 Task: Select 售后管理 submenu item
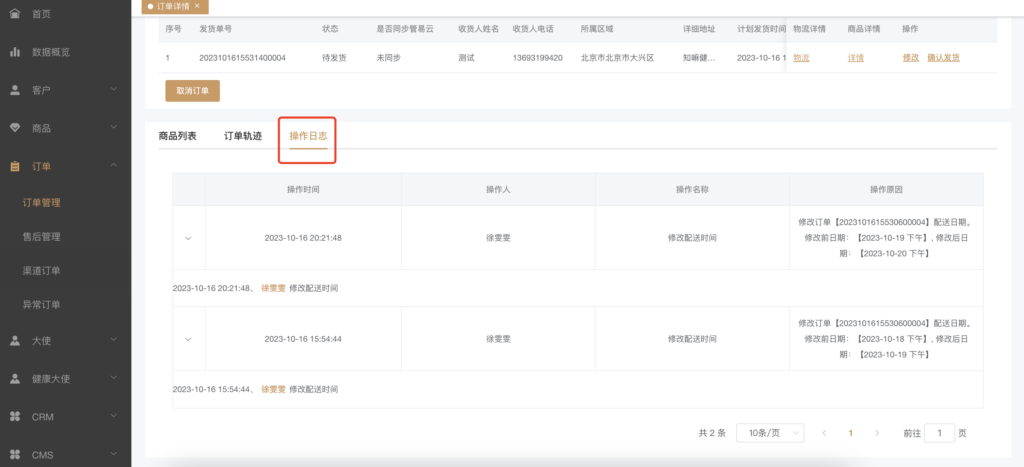pyautogui.click(x=41, y=237)
